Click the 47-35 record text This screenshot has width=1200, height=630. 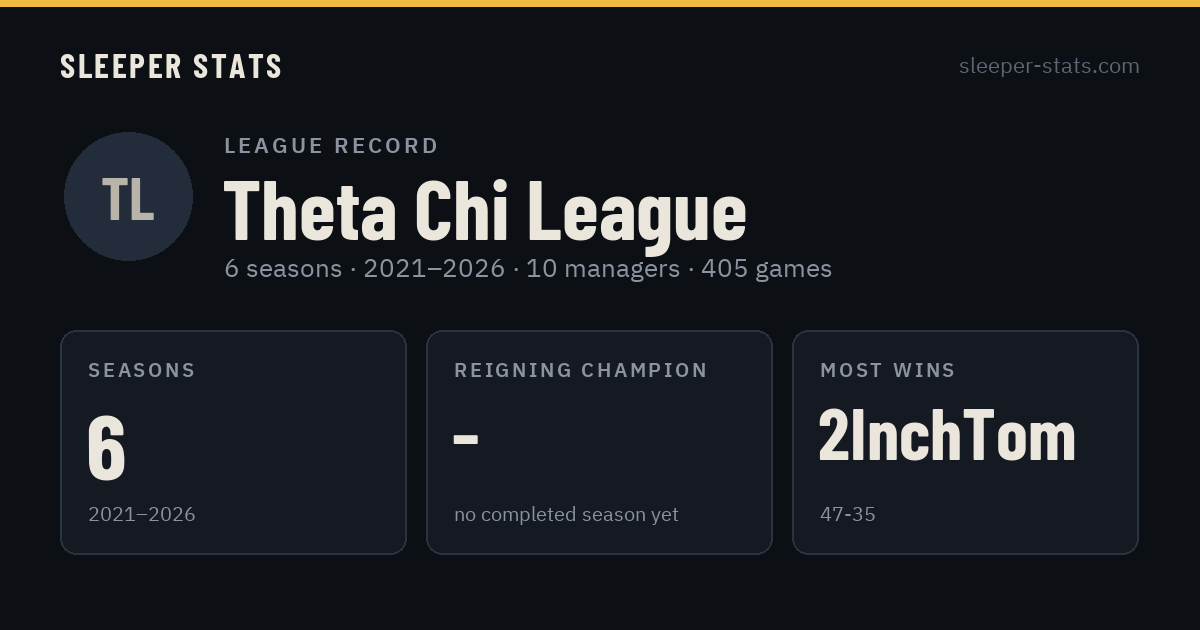click(848, 514)
